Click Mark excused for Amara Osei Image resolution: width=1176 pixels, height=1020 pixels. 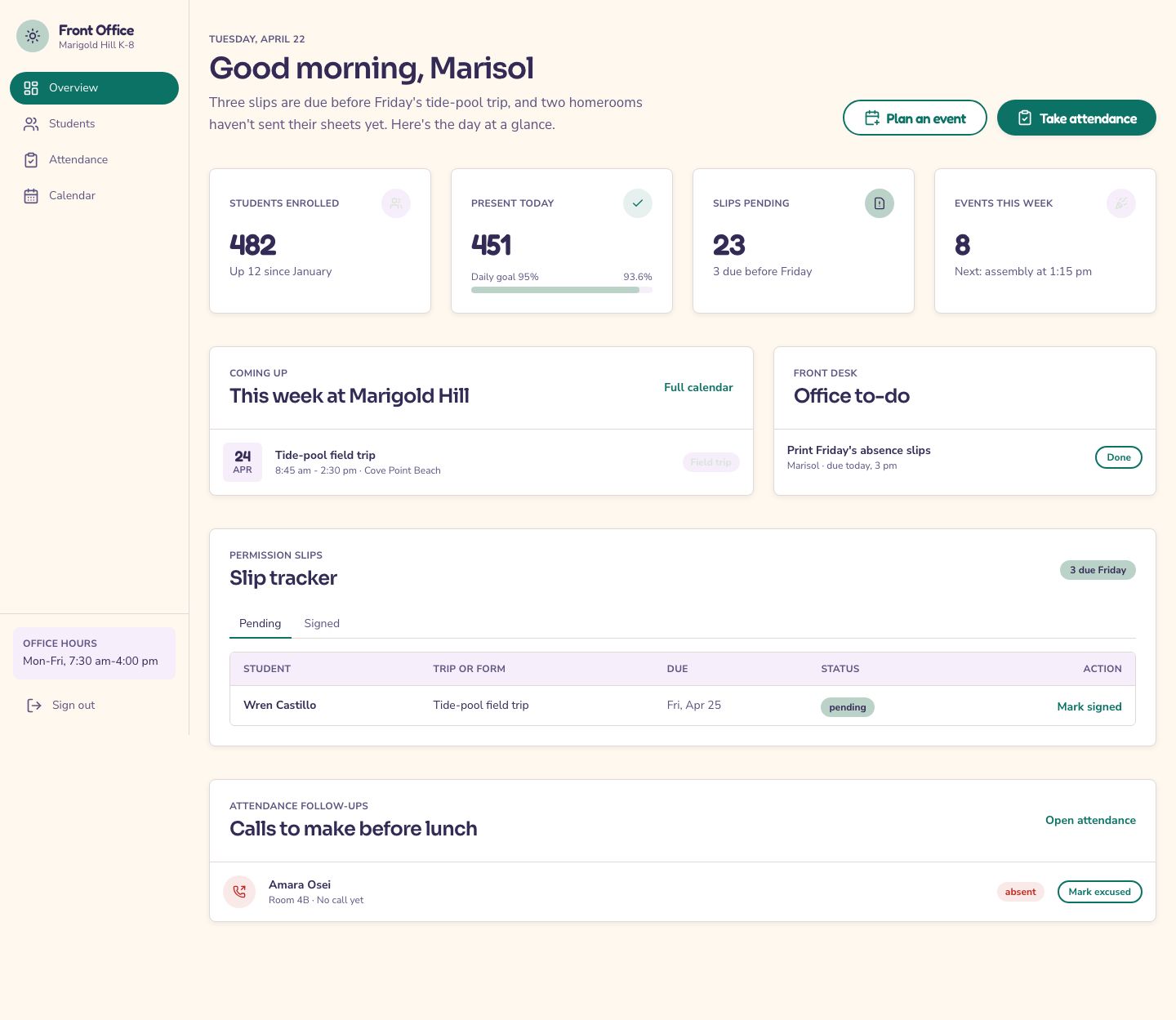click(x=1100, y=892)
